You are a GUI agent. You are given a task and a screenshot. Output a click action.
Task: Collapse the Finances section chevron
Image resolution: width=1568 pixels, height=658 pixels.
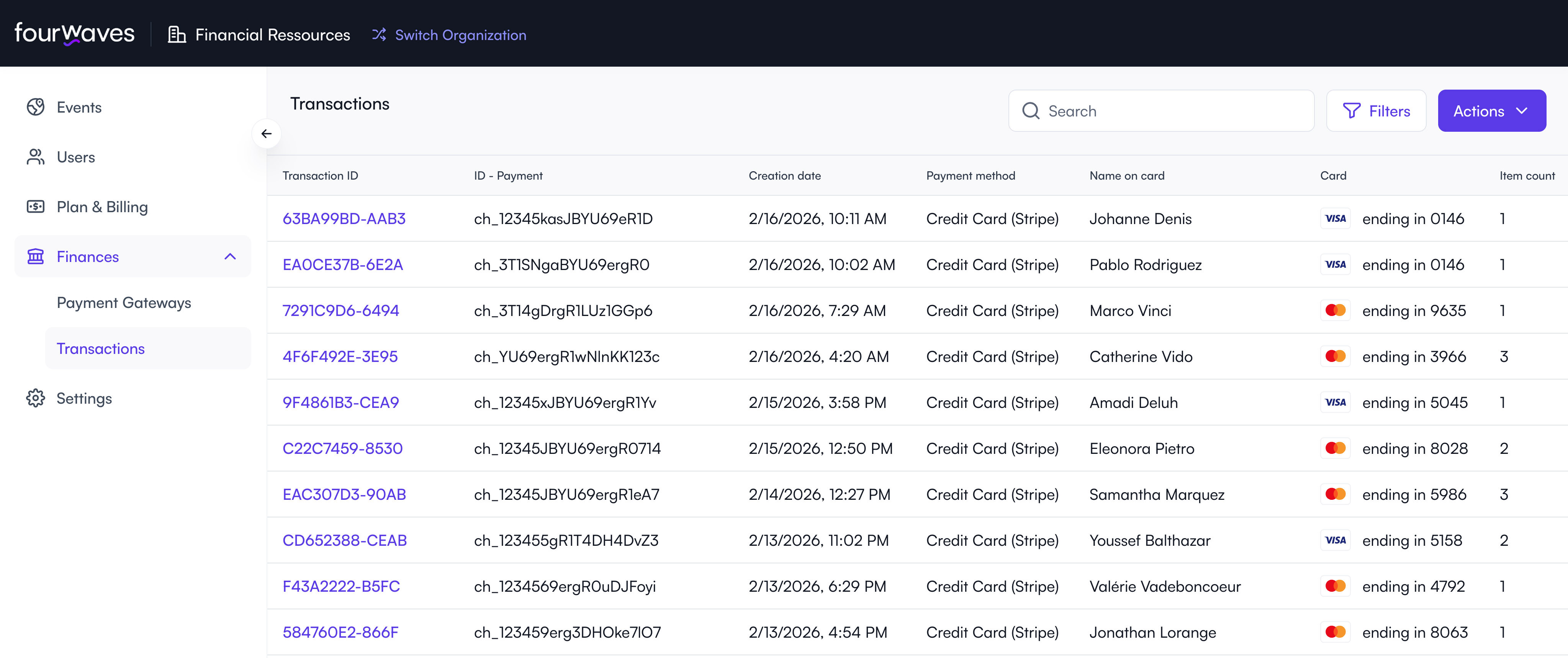[x=230, y=256]
